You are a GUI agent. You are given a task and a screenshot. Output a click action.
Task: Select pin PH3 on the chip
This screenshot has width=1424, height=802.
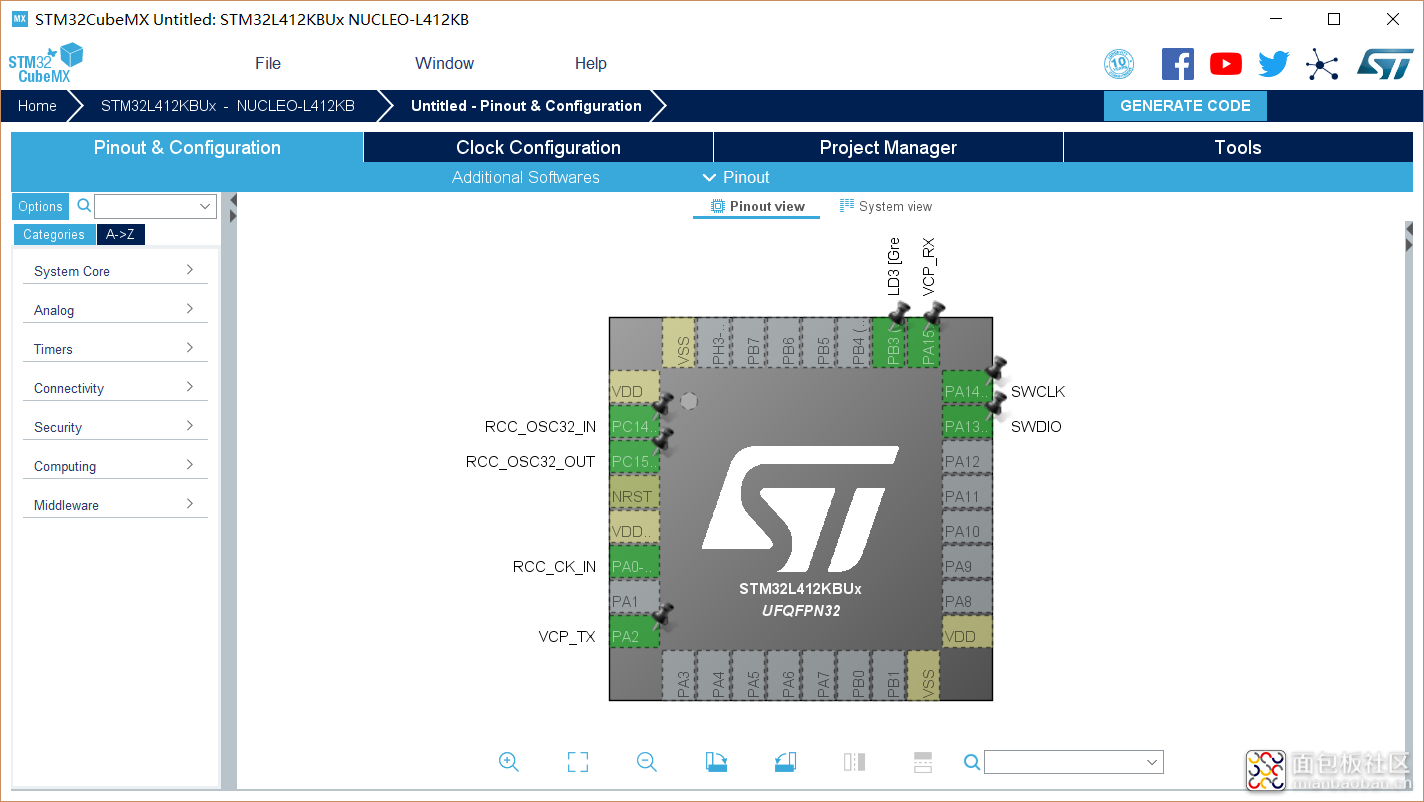pyautogui.click(x=714, y=343)
